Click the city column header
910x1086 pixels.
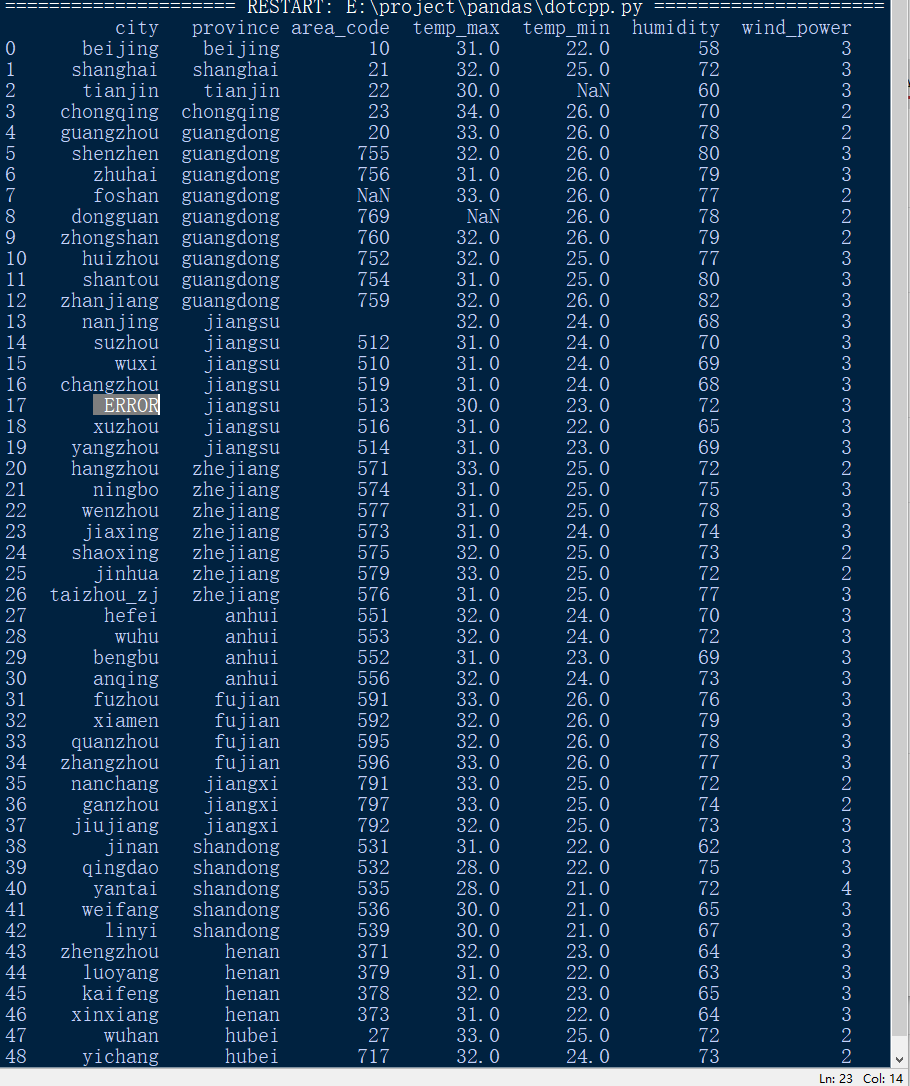coord(137,28)
